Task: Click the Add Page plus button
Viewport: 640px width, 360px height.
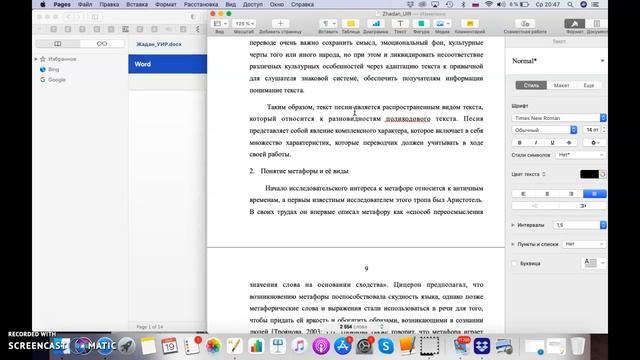Action: tap(280, 24)
